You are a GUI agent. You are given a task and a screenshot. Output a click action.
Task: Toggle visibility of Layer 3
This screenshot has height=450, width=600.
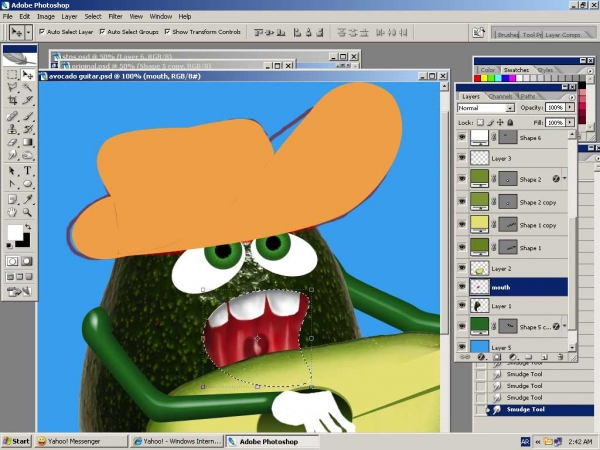[x=462, y=158]
